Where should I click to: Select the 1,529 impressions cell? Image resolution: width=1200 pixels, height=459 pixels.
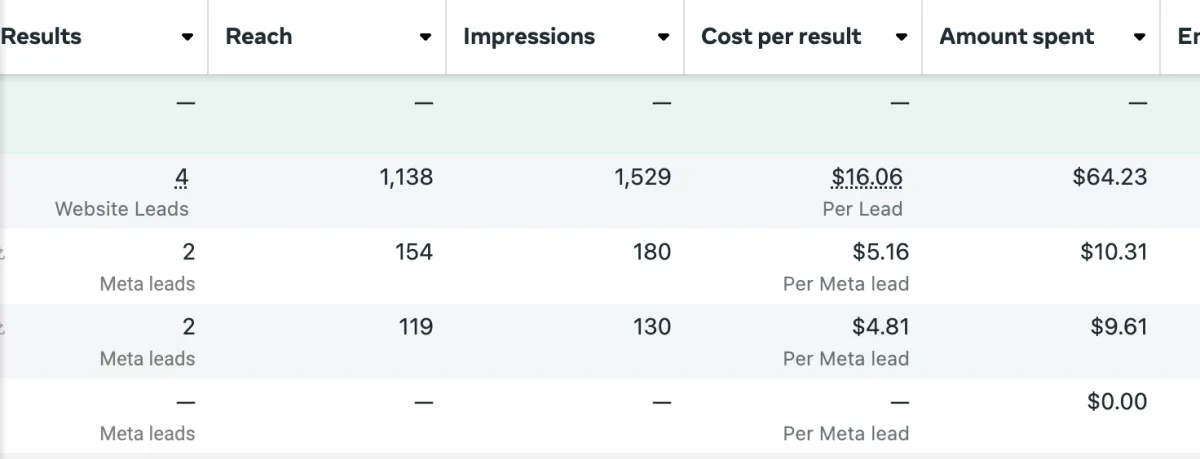643,177
